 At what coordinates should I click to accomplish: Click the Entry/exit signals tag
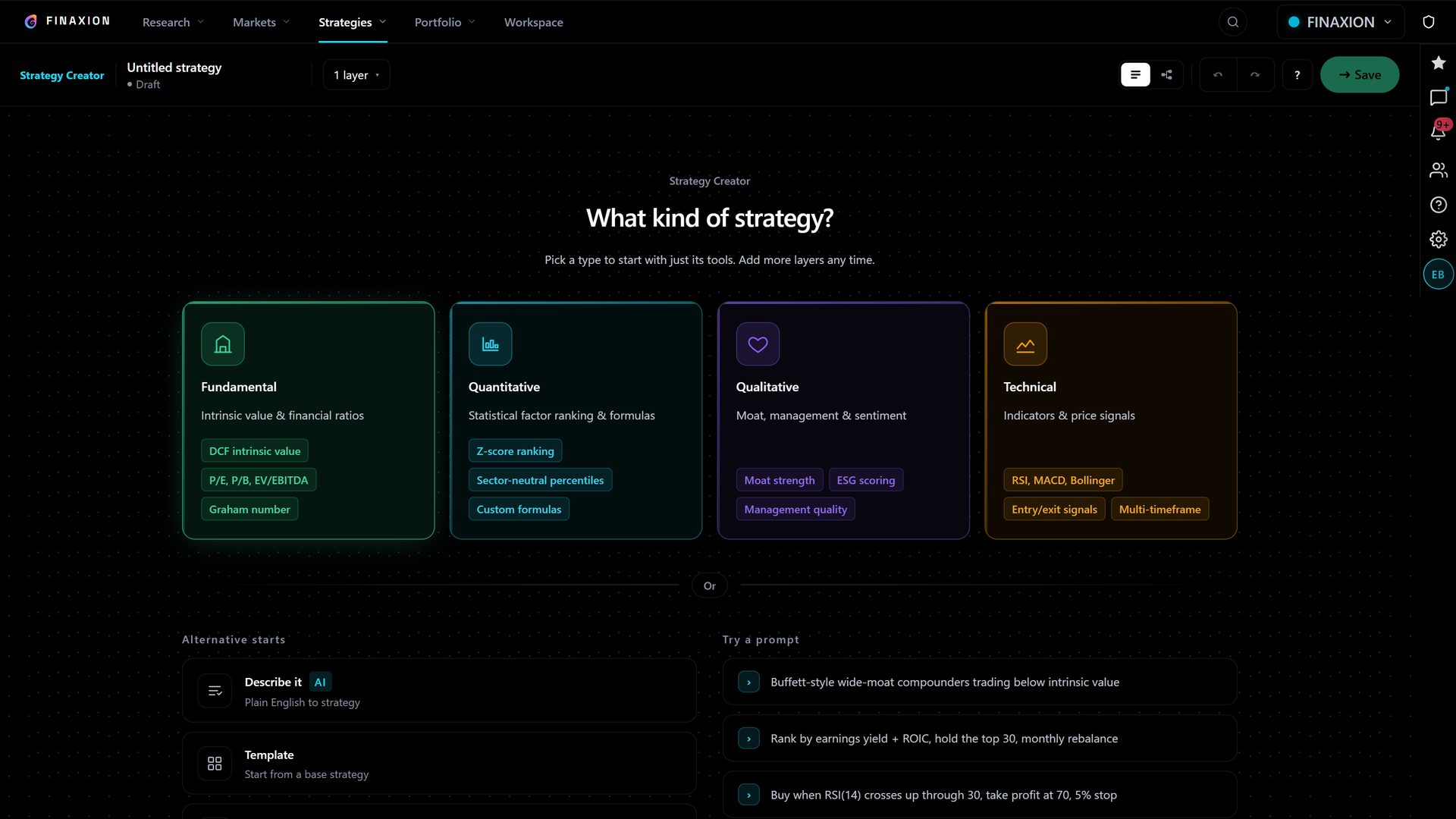pyautogui.click(x=1054, y=510)
